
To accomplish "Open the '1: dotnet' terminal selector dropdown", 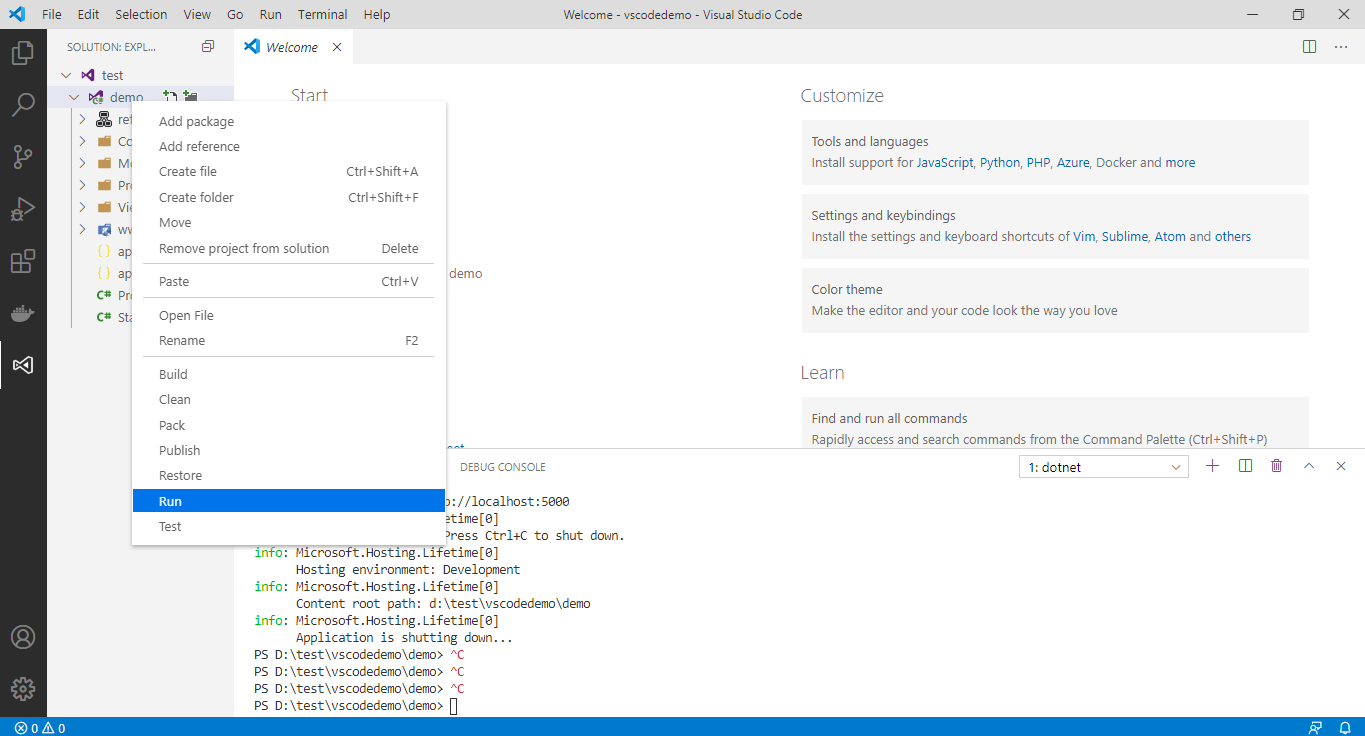I will (1104, 467).
